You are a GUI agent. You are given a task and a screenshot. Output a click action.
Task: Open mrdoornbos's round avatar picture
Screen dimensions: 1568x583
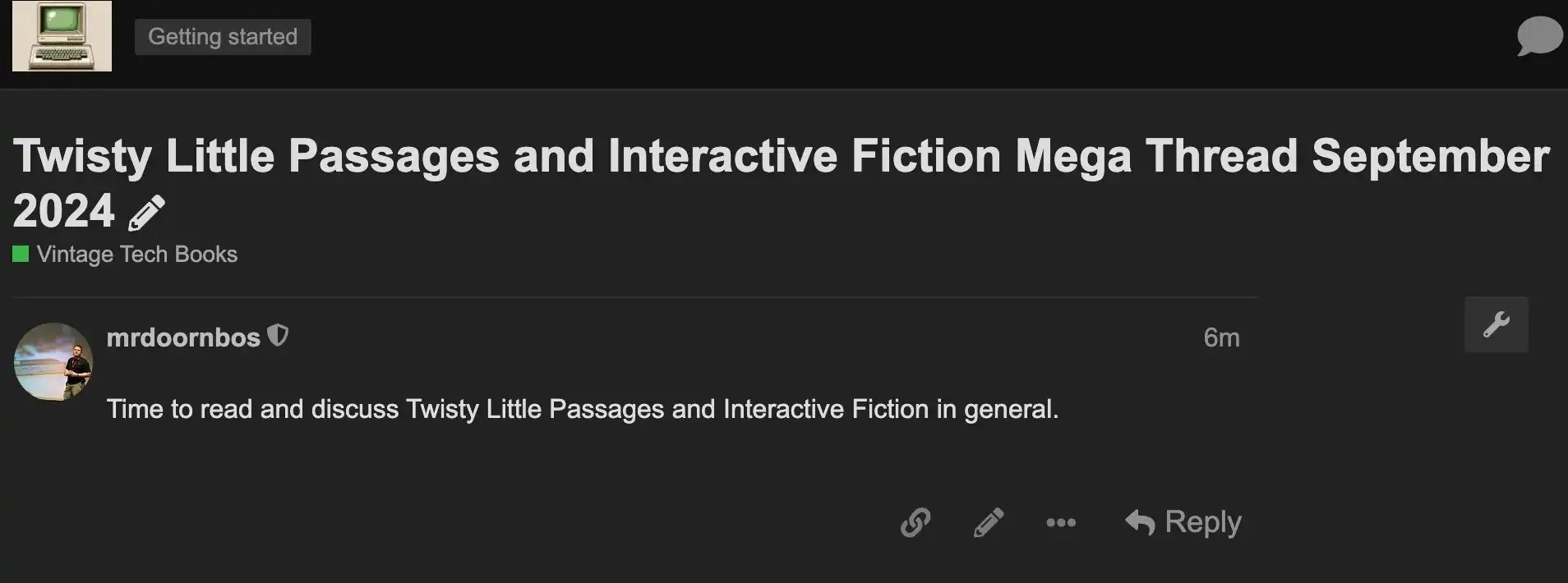[53, 362]
